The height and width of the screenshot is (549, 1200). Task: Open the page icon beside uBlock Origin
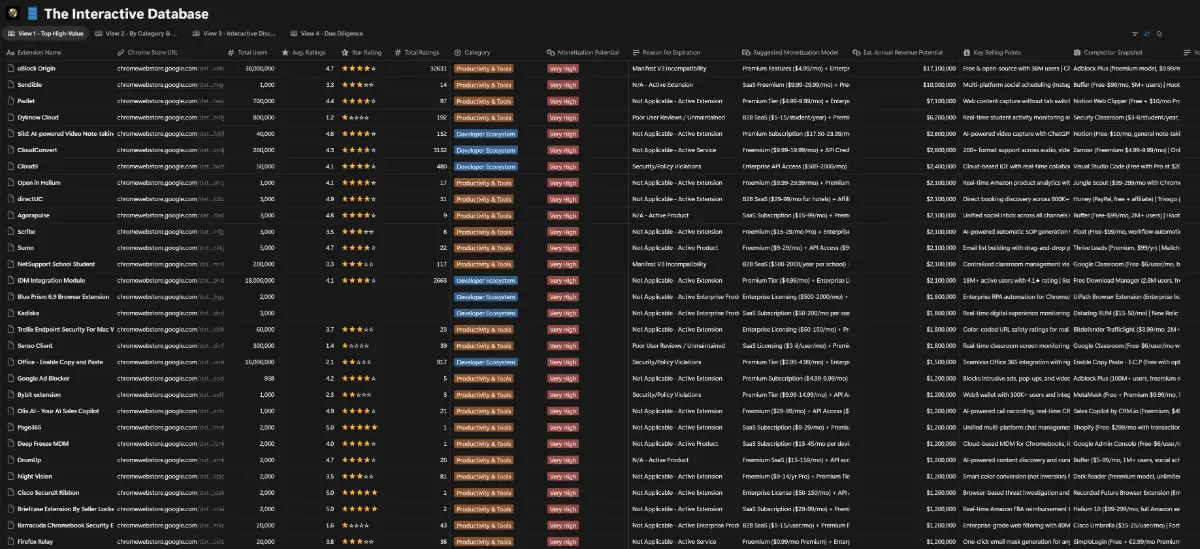10,69
